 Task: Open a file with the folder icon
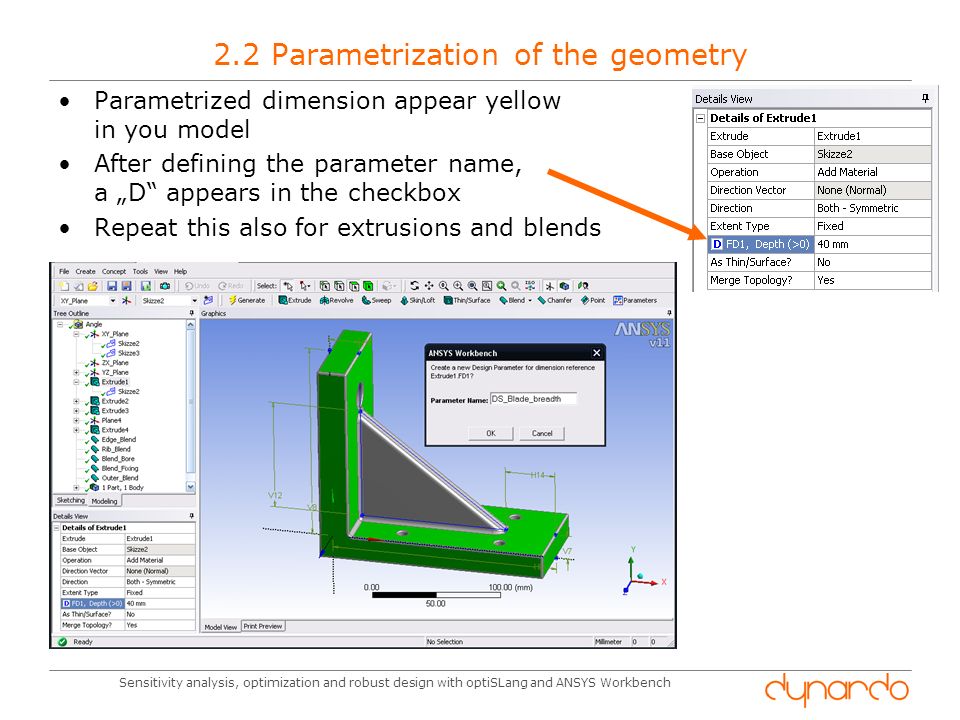pos(92,286)
